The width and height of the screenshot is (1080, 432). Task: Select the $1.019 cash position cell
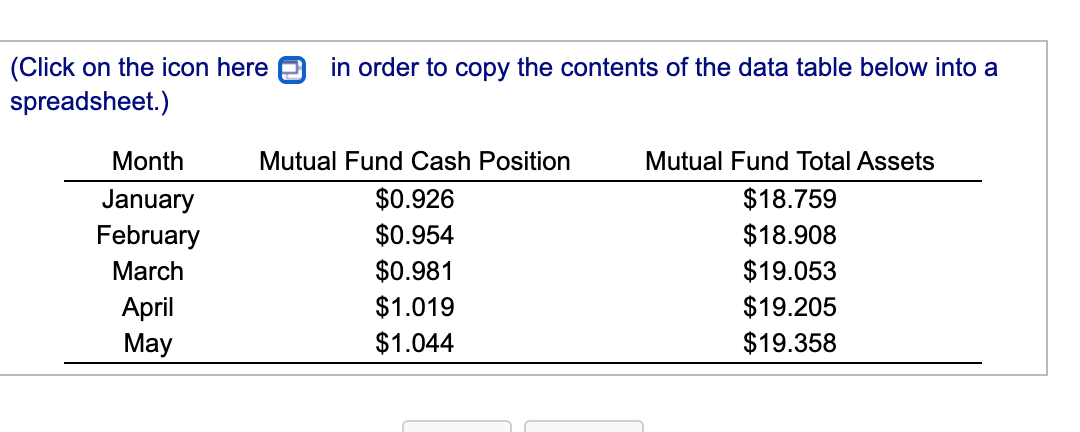click(x=415, y=307)
